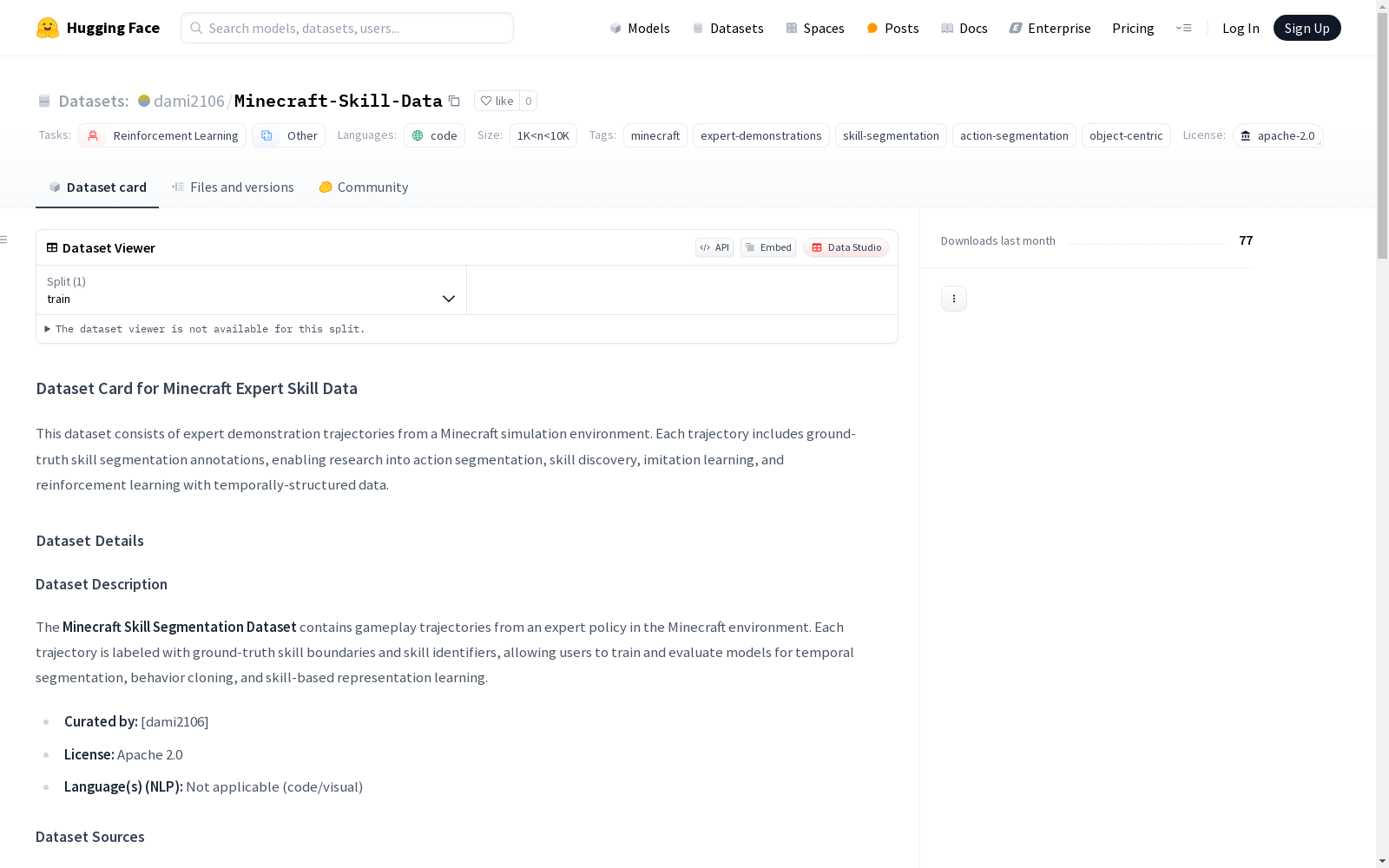The image size is (1389, 868).
Task: Go to Models in the navigation
Action: pyautogui.click(x=640, y=28)
